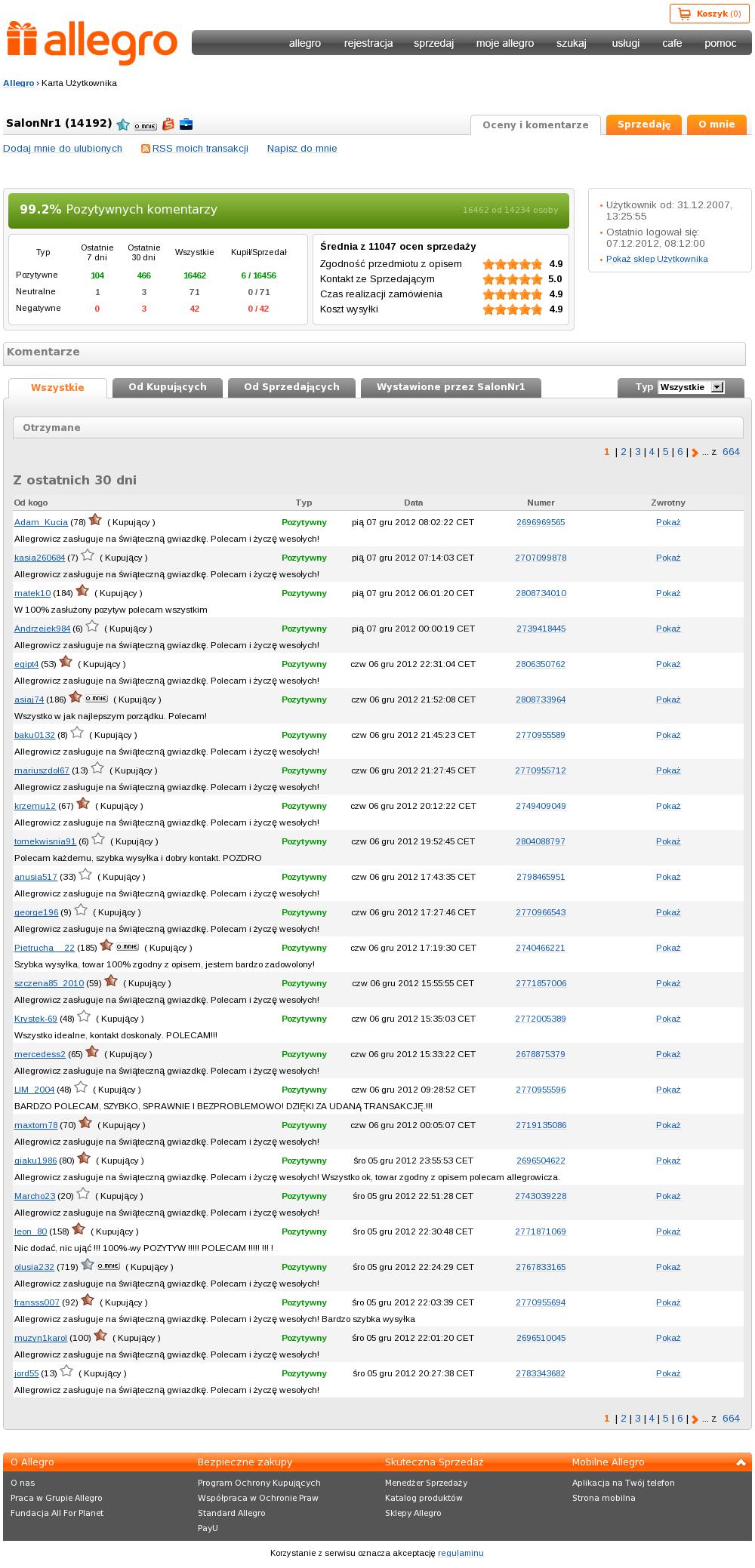
Task: Switch to the orange O mnie tab
Action: [x=716, y=125]
